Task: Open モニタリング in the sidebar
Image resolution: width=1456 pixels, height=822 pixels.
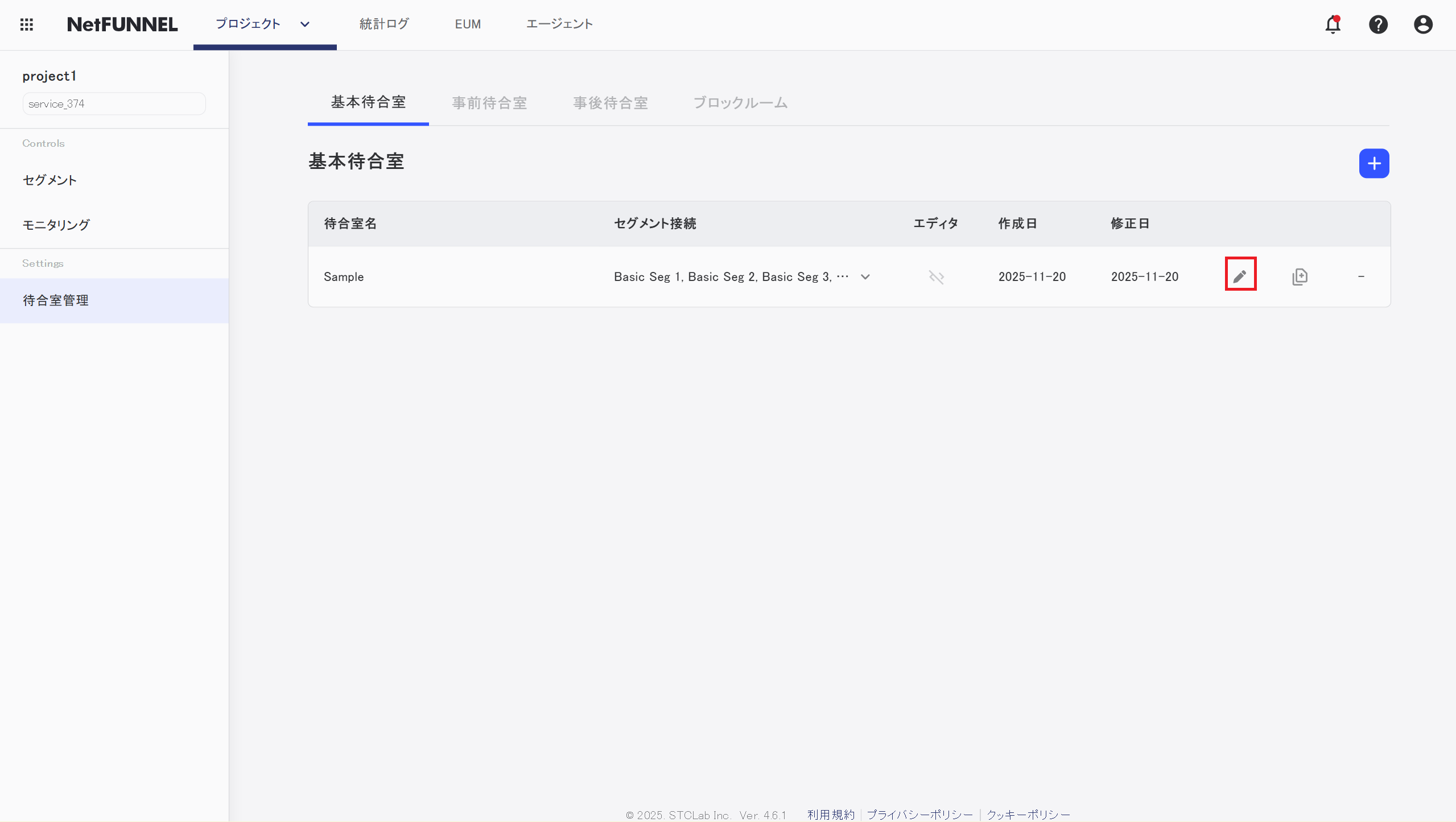Action: [x=56, y=225]
